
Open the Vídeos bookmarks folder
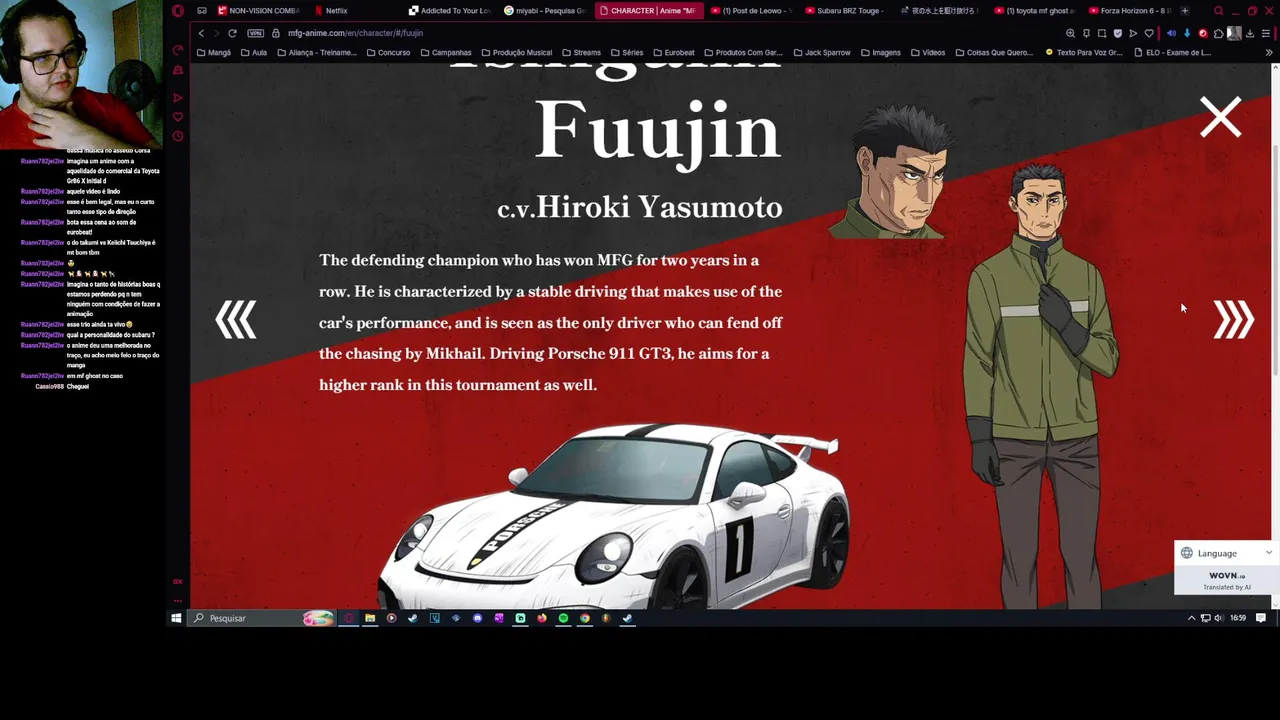(x=928, y=52)
